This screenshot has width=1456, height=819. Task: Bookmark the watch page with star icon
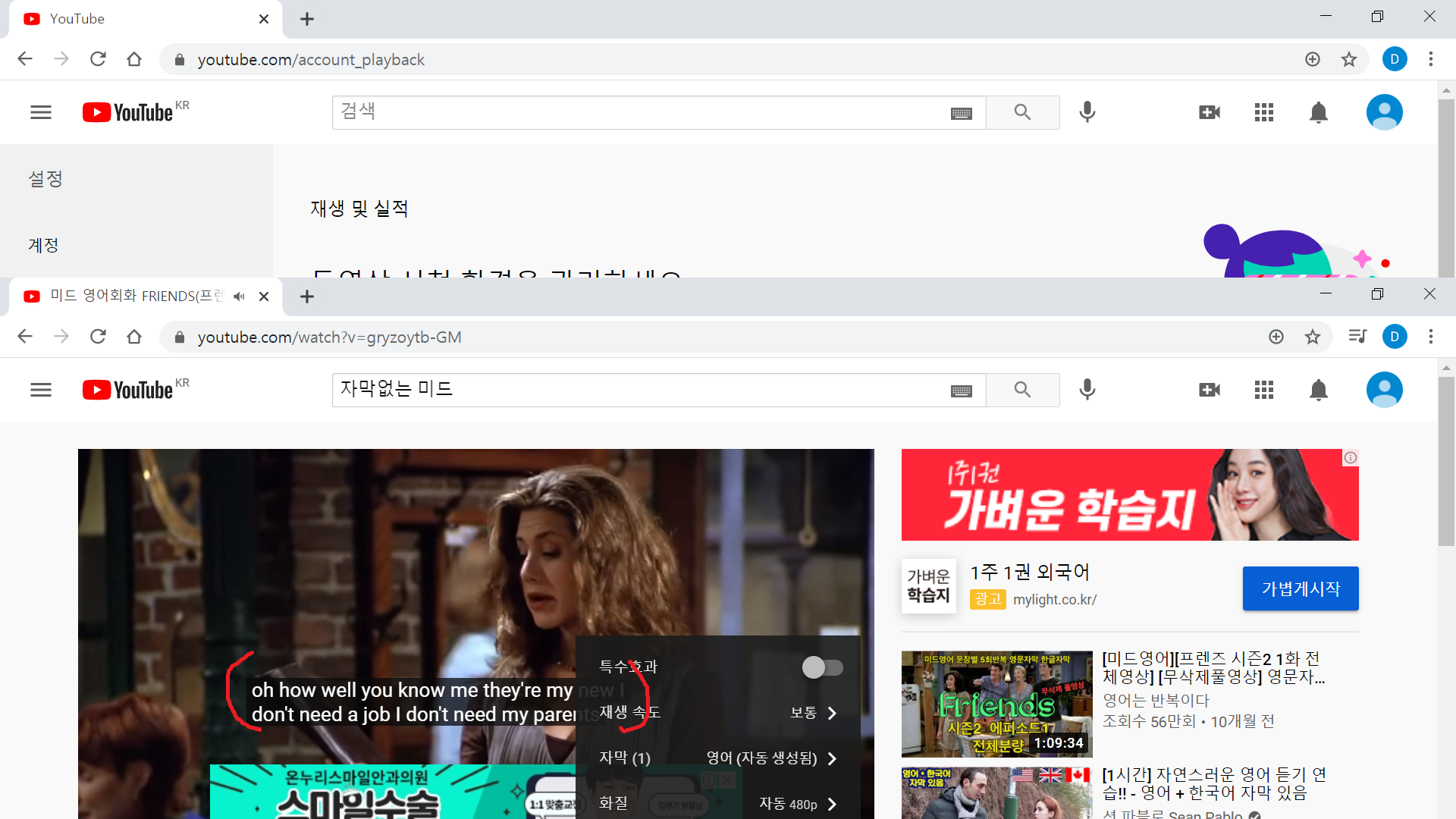pos(1313,337)
